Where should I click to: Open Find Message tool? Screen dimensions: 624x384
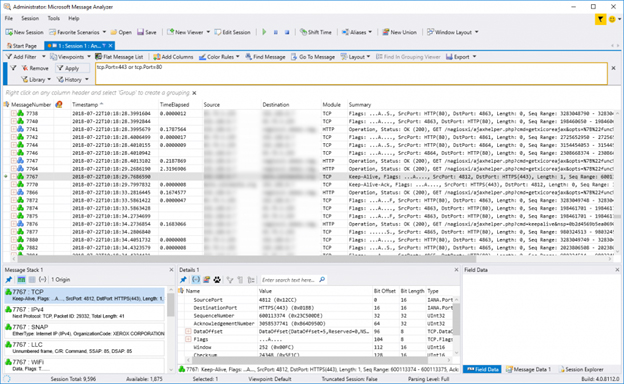[265, 57]
